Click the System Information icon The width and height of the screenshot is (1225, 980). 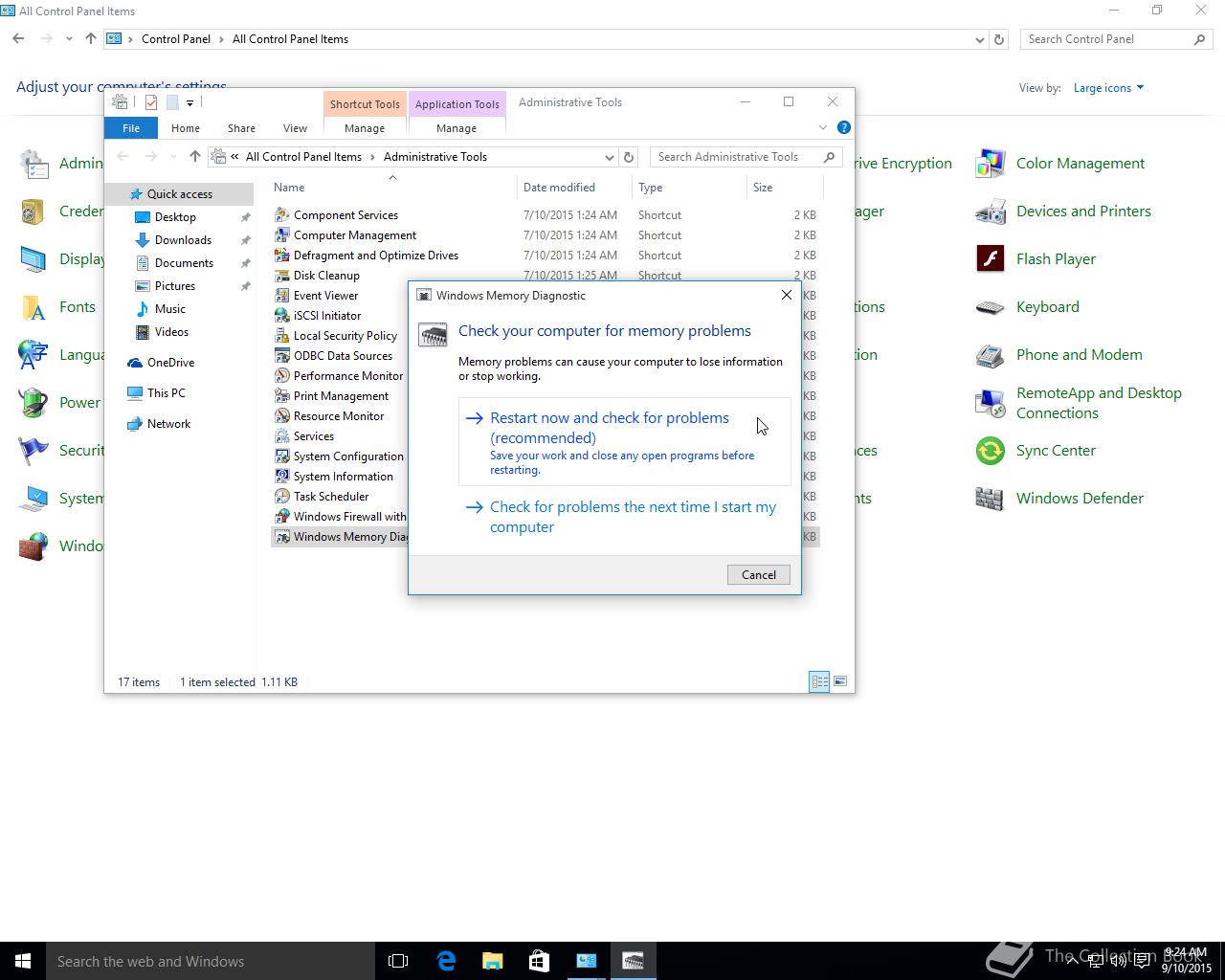pyautogui.click(x=281, y=477)
